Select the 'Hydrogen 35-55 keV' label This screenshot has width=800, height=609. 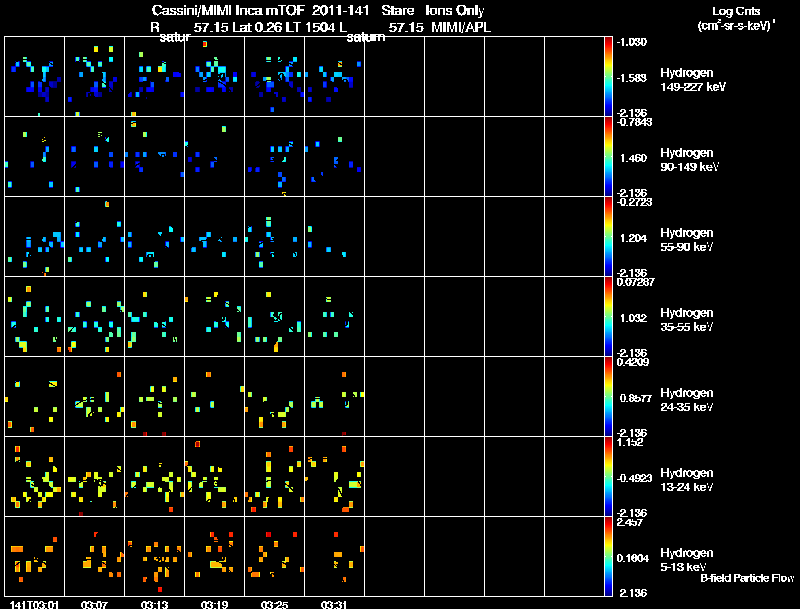coord(687,320)
